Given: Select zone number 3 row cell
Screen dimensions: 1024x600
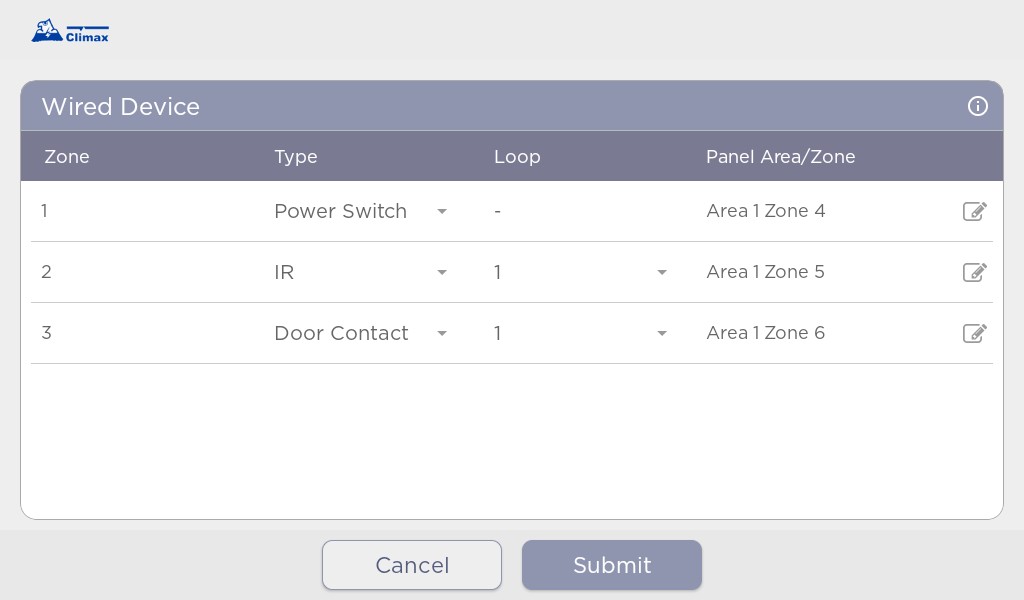Looking at the screenshot, I should pyautogui.click(x=46, y=333).
